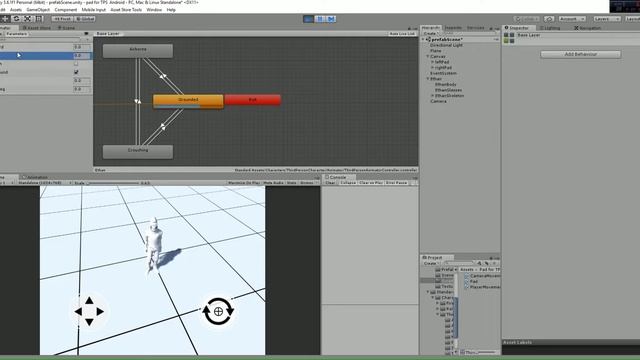
Task: Open the Collab dropdown
Action: pyautogui.click(x=527, y=19)
